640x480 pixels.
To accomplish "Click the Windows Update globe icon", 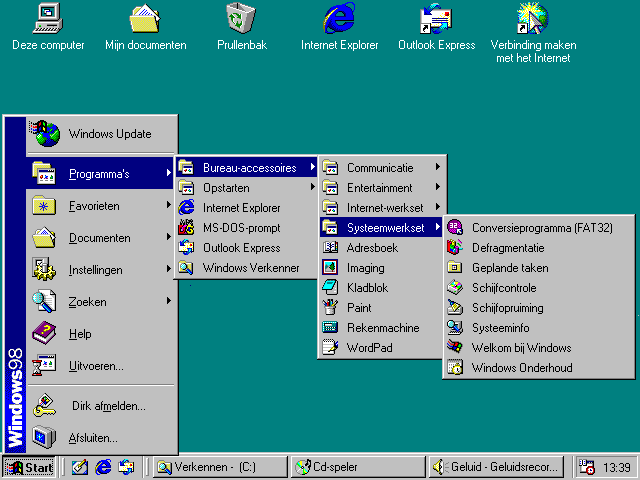I will [x=45, y=133].
